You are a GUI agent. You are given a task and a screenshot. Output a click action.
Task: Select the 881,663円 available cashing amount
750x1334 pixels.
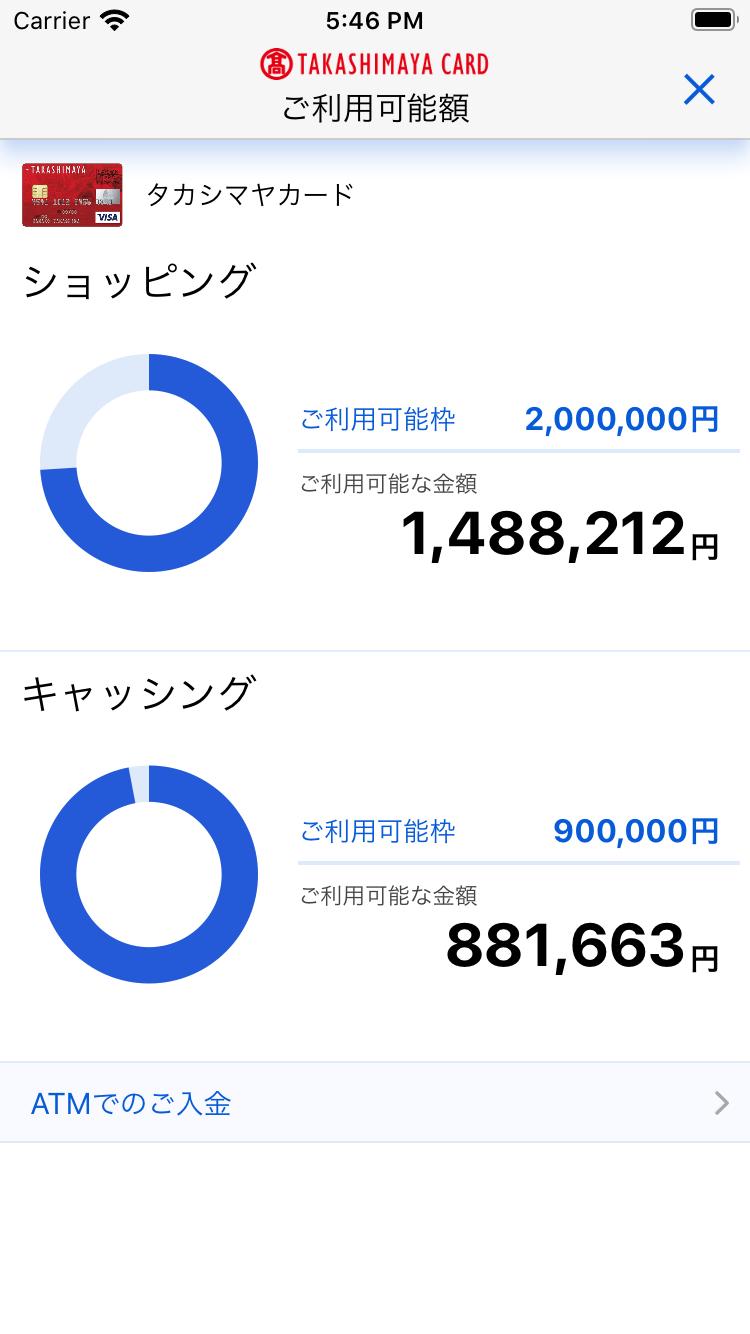tap(581, 947)
